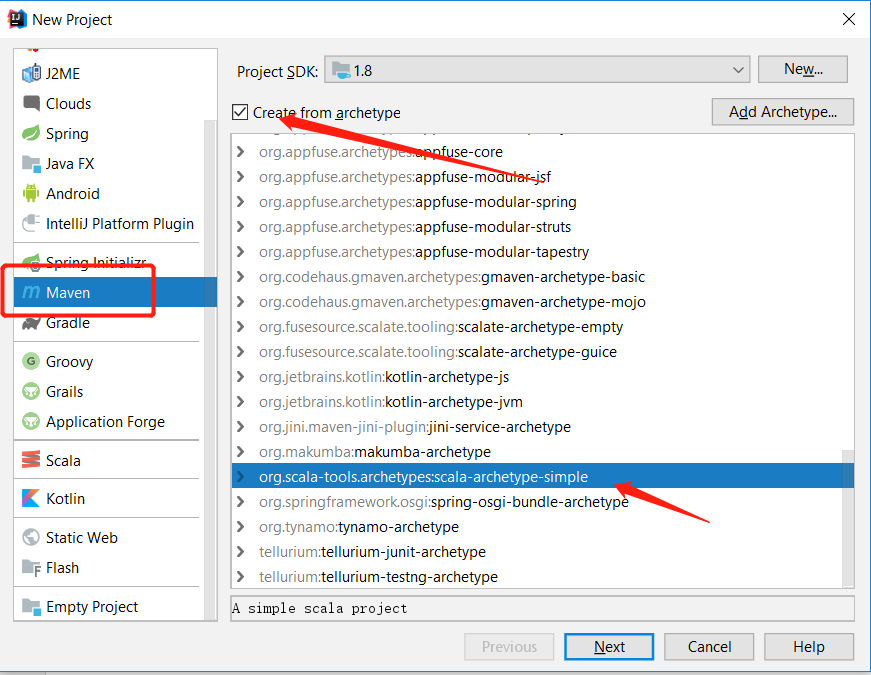871x675 pixels.
Task: Expand the kotlin-archetype-jvm node
Action: pos(241,402)
